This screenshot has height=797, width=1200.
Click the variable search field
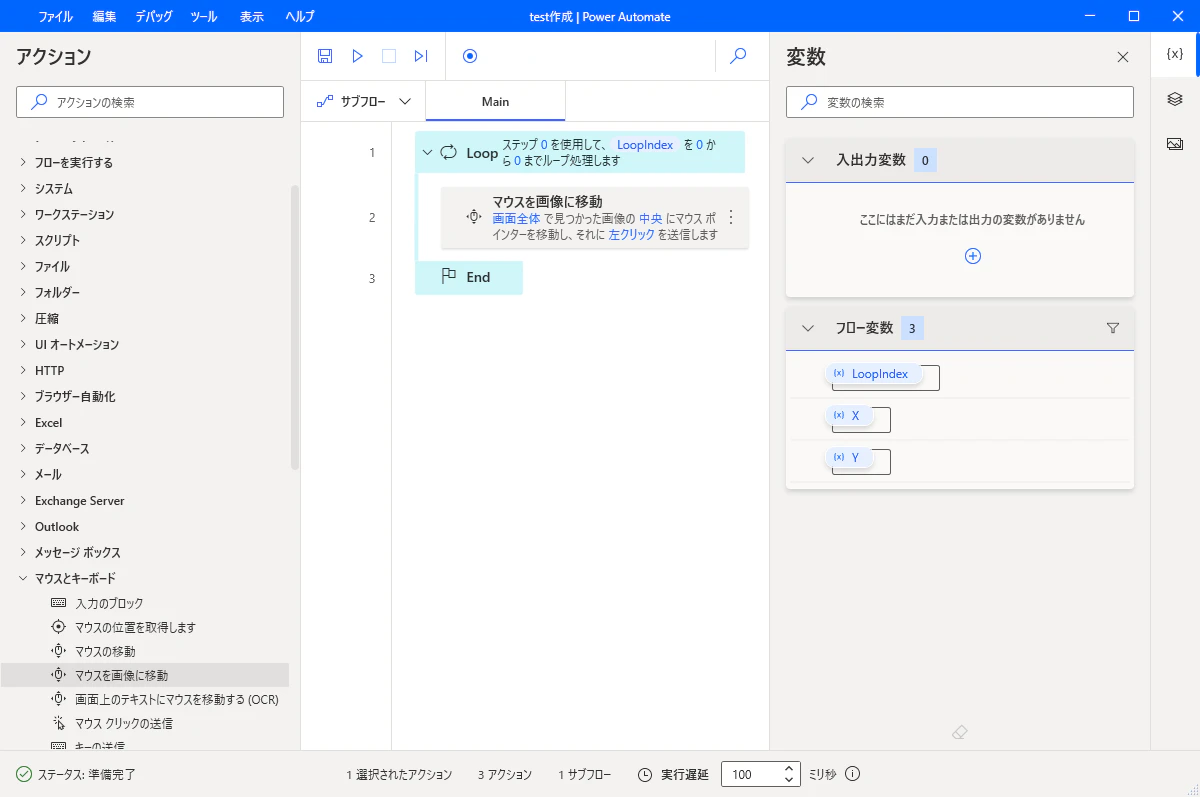pyautogui.click(x=960, y=102)
